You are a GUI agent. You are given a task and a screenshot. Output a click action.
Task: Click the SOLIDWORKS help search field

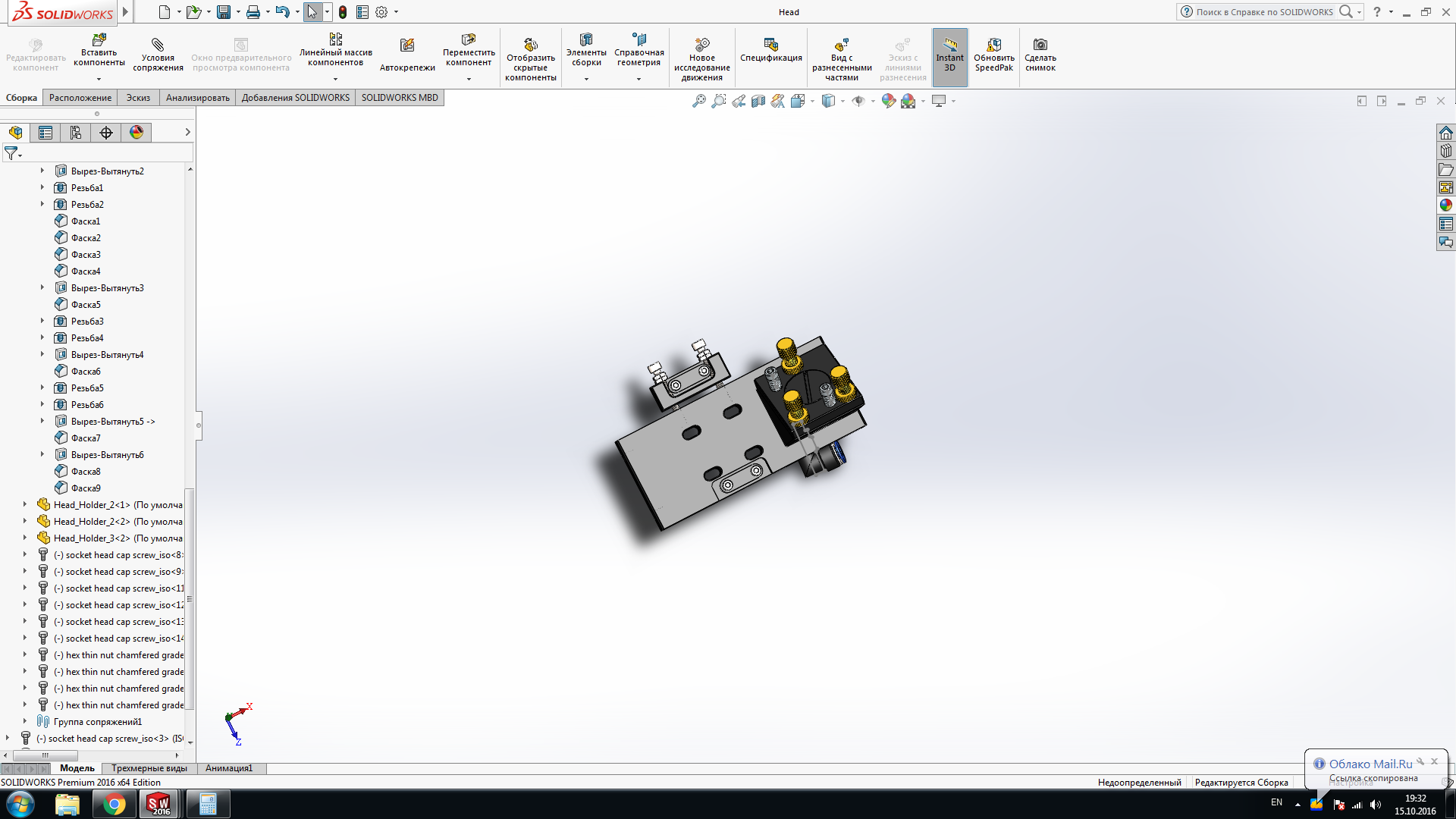[1264, 12]
